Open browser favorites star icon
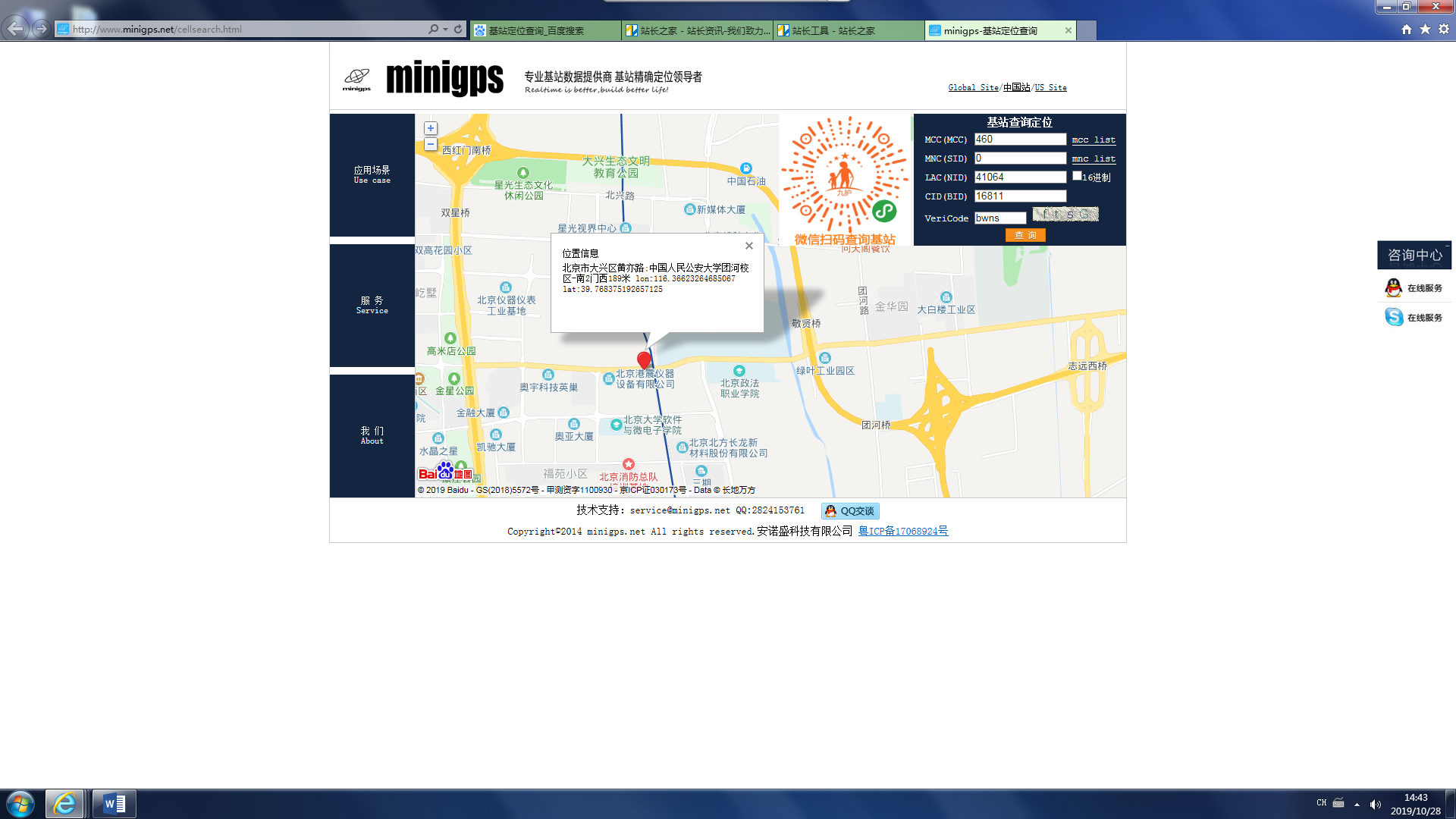The height and width of the screenshot is (819, 1456). [x=1425, y=29]
